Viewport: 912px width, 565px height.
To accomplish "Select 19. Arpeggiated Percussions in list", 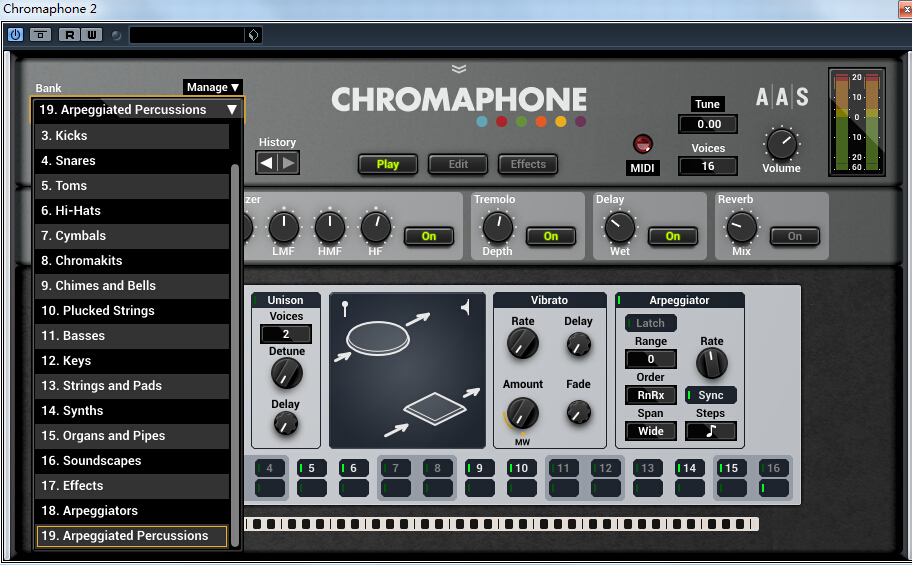I will pos(131,536).
